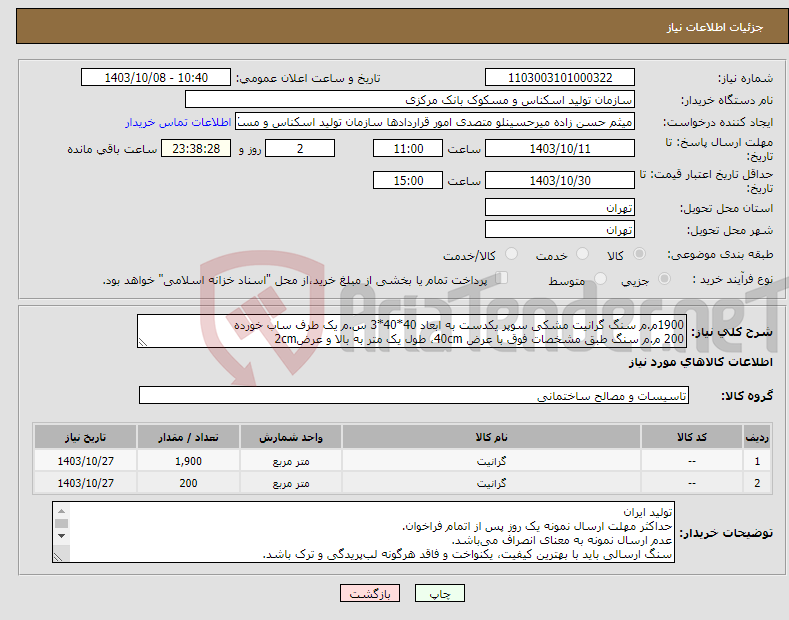Viewport: 789px width, 620px height.
Task: Click the delivery city field تهران
Action: 560,229
